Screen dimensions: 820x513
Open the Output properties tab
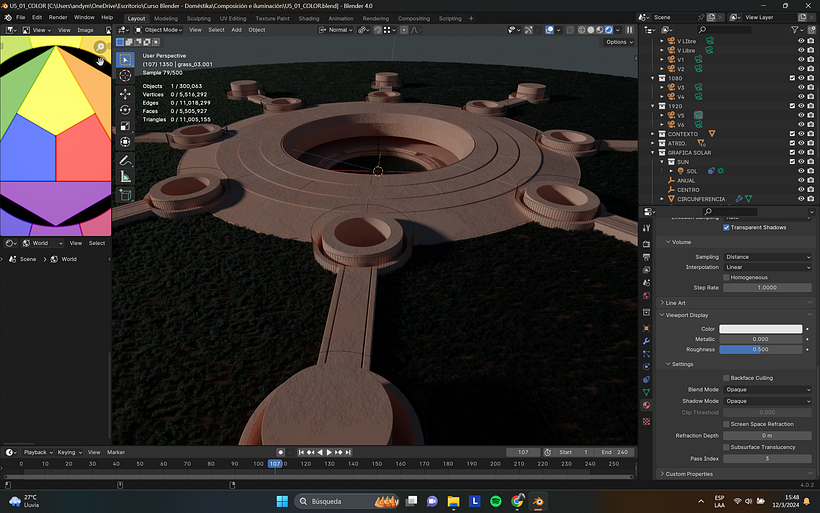[x=646, y=257]
